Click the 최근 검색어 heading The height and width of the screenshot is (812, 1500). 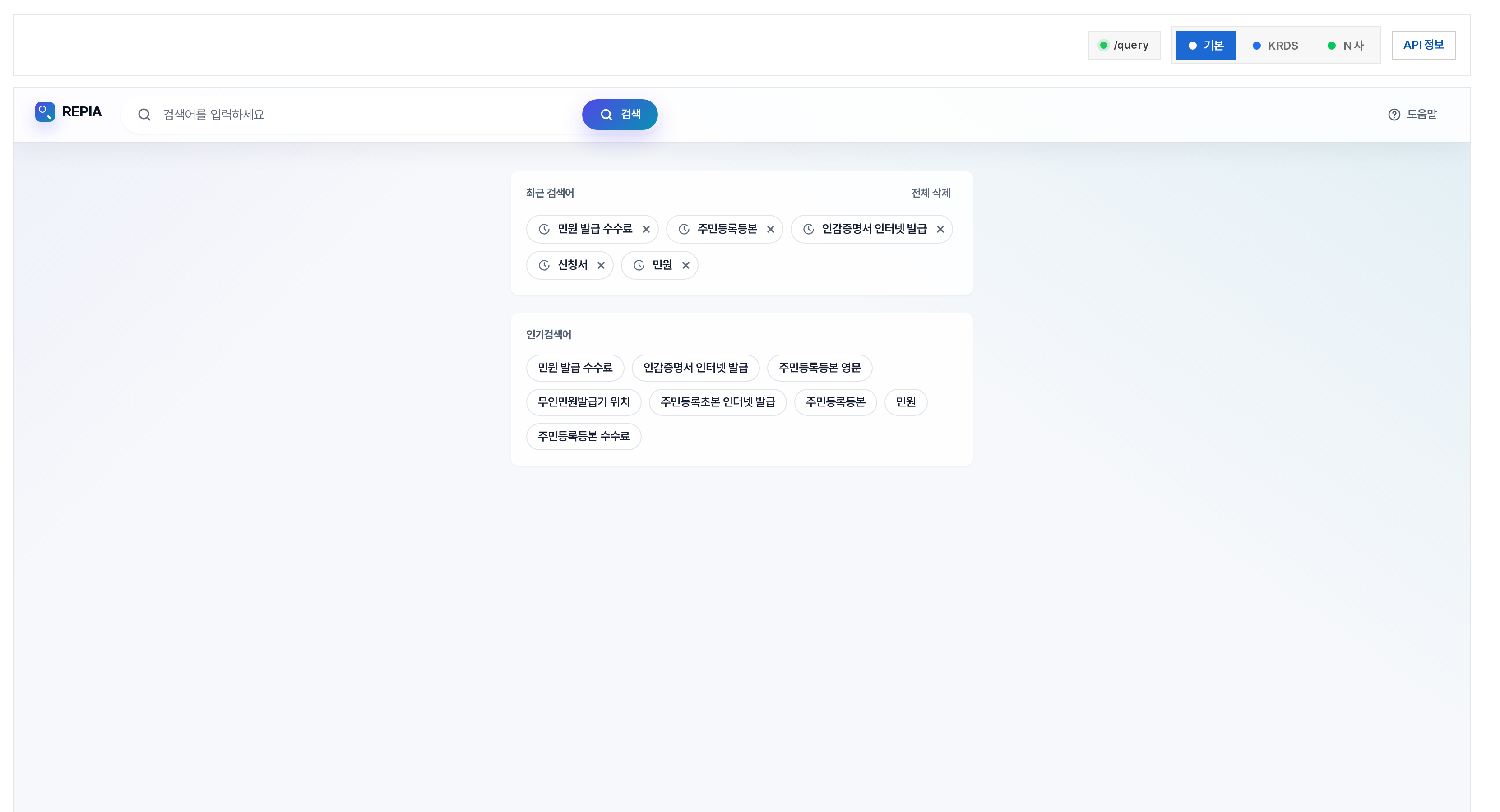click(x=550, y=193)
